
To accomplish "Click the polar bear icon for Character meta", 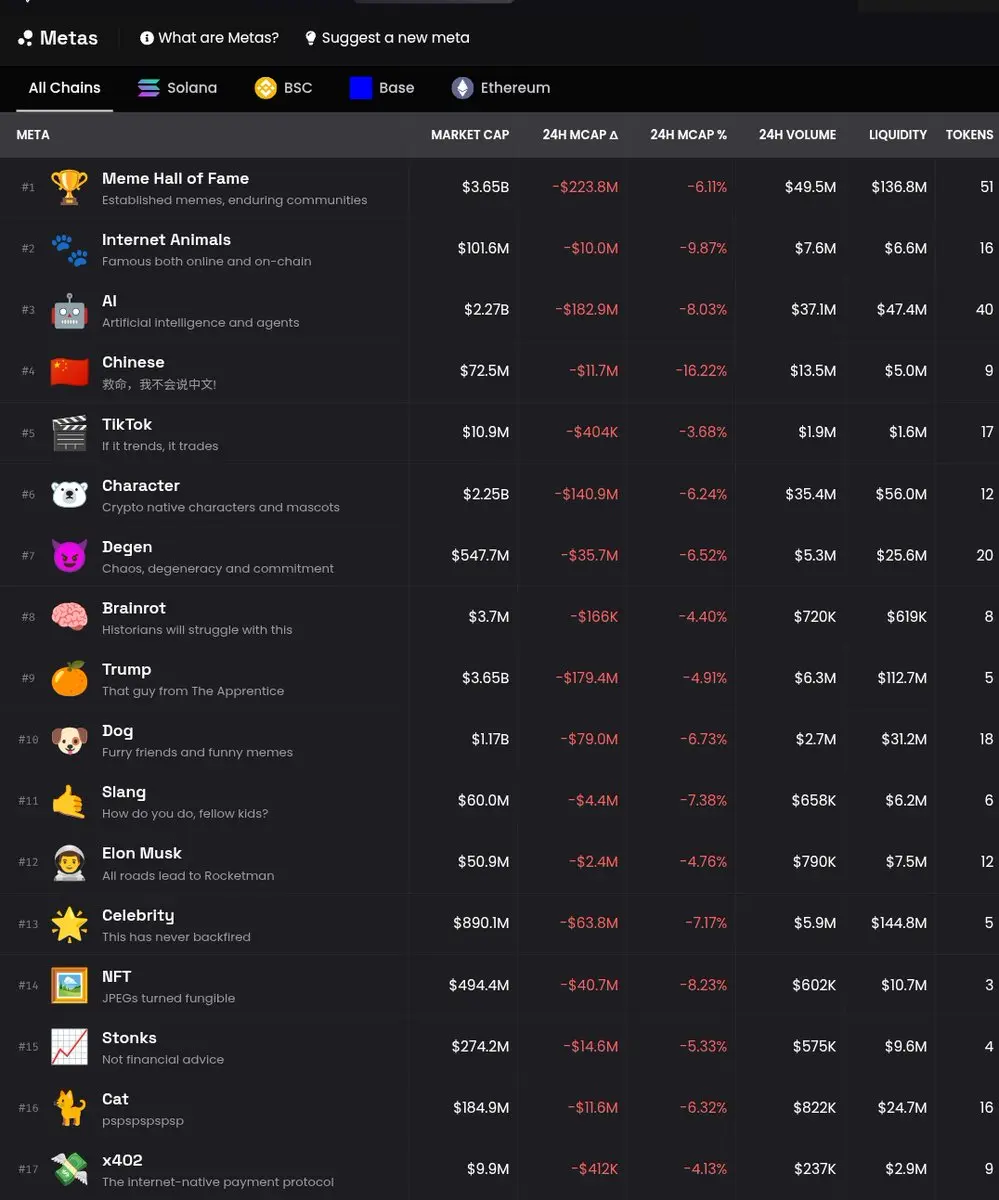I will pos(70,494).
